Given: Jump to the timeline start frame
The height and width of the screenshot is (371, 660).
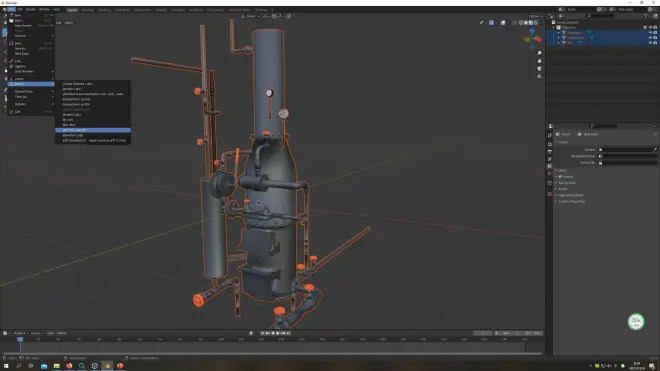Looking at the screenshot, I should pos(262,333).
